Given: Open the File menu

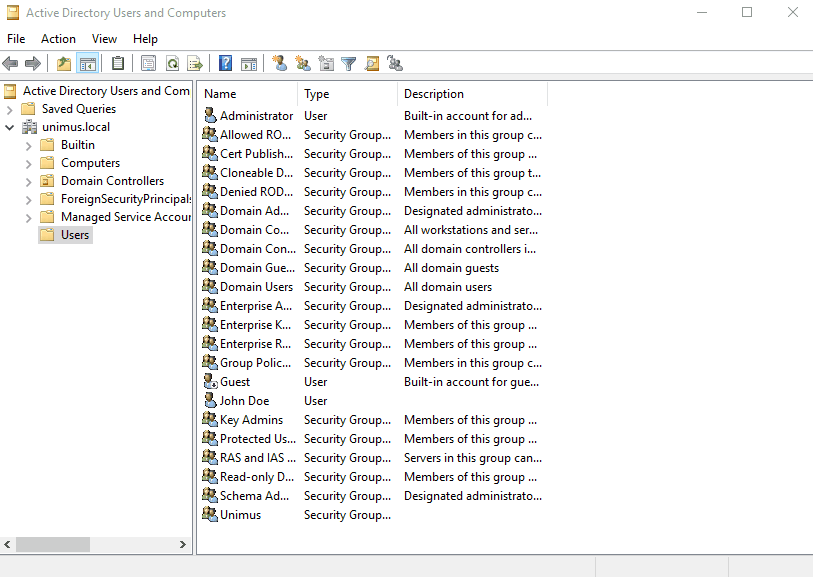Looking at the screenshot, I should pyautogui.click(x=16, y=39).
